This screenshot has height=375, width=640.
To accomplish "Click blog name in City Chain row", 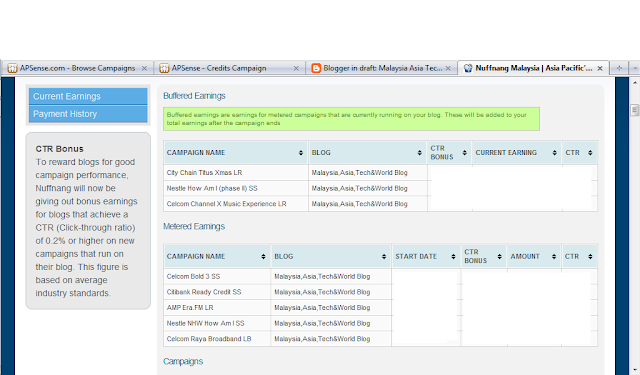I will click(359, 173).
